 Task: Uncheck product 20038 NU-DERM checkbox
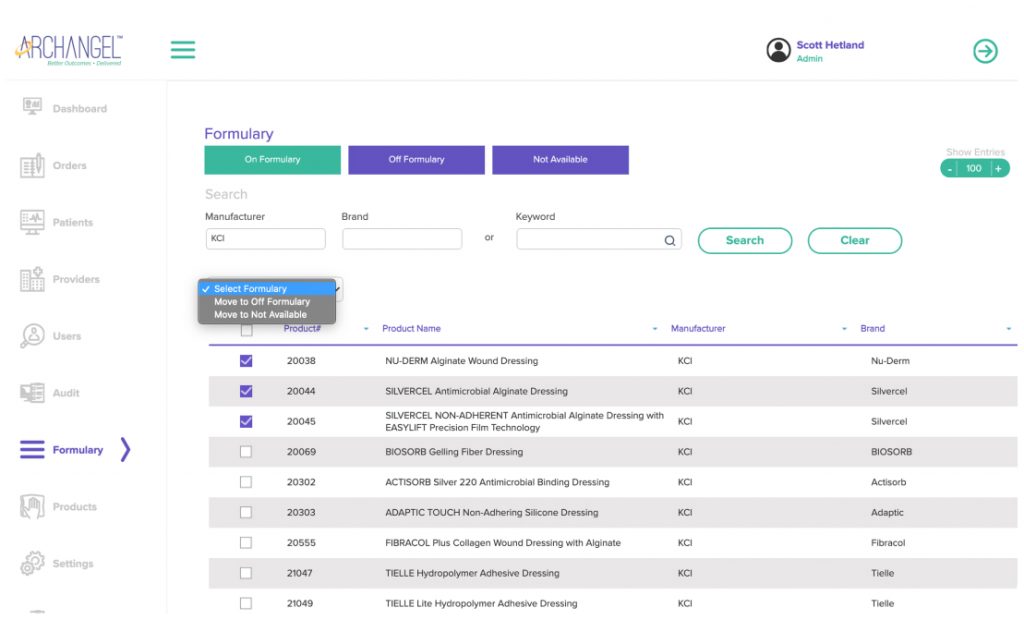pos(246,361)
